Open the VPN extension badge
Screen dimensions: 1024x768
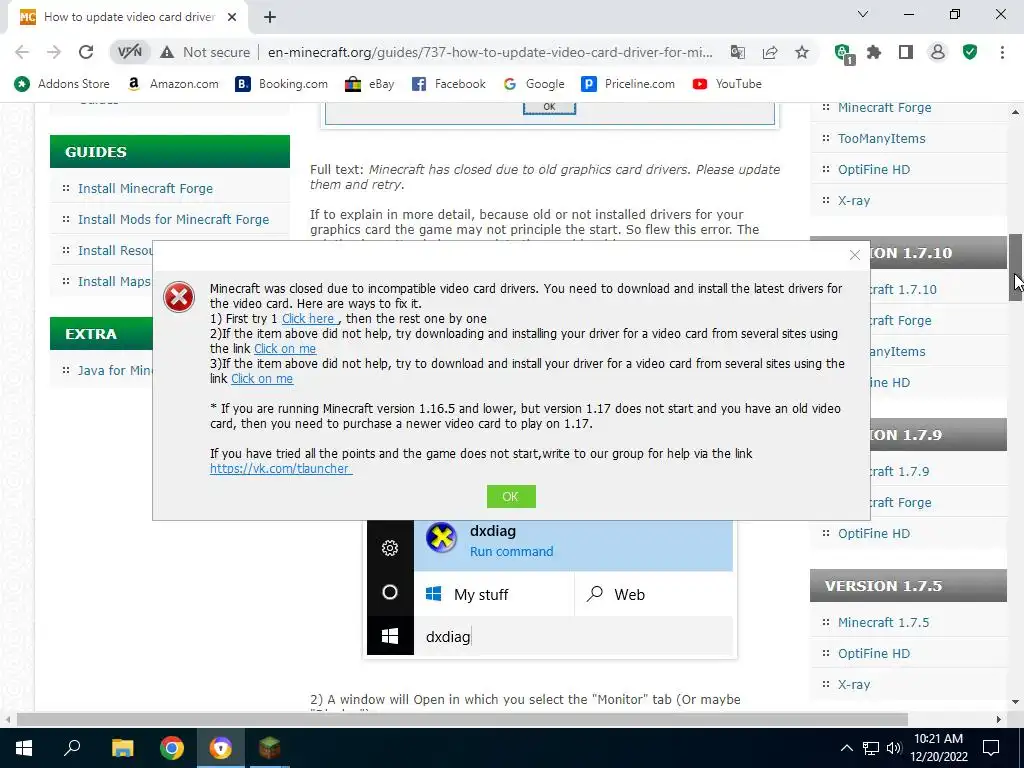pyautogui.click(x=129, y=52)
